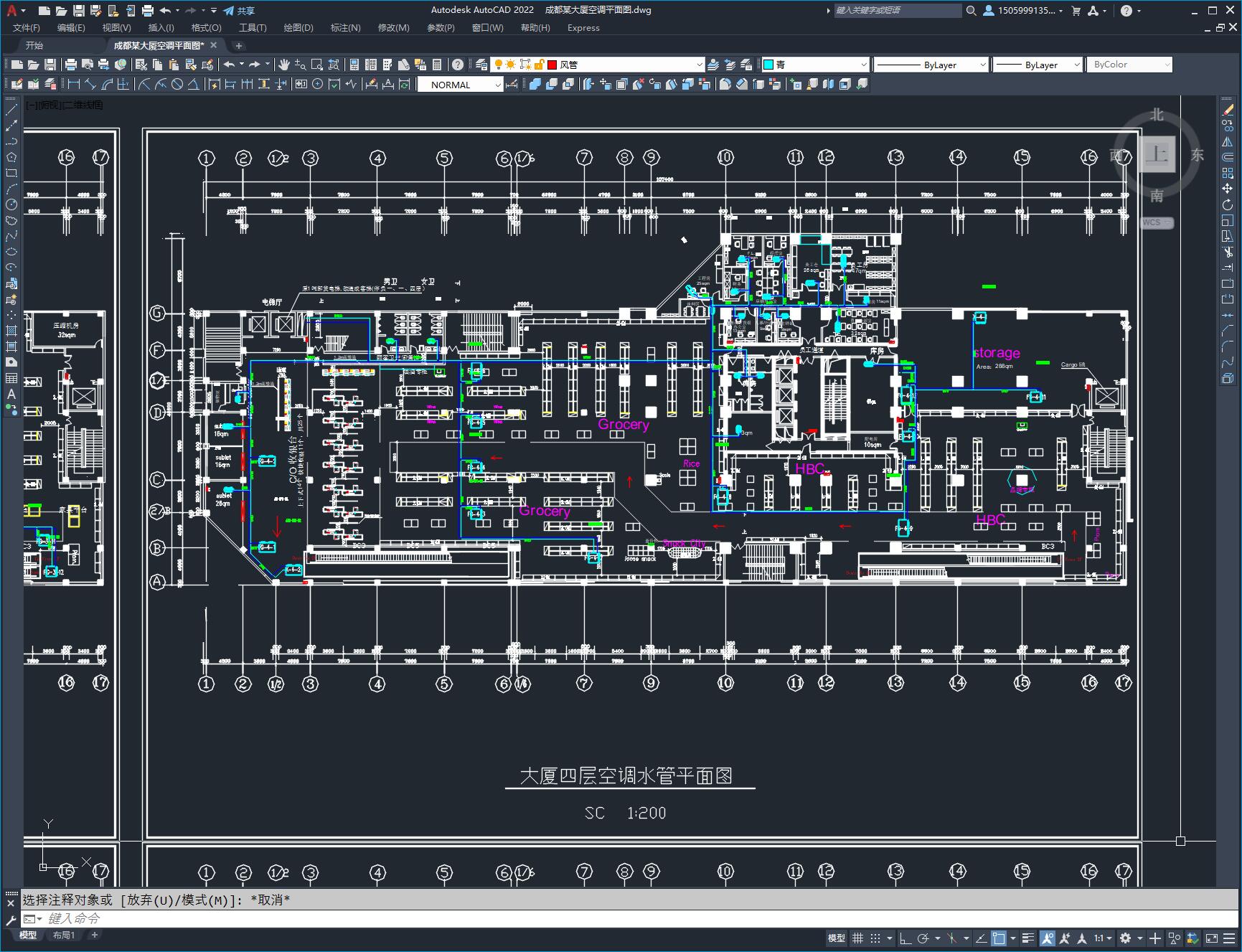Screen dimensions: 1242x952
Task: Click the Plot (print) icon in quick access toolbar
Action: pyautogui.click(x=147, y=11)
